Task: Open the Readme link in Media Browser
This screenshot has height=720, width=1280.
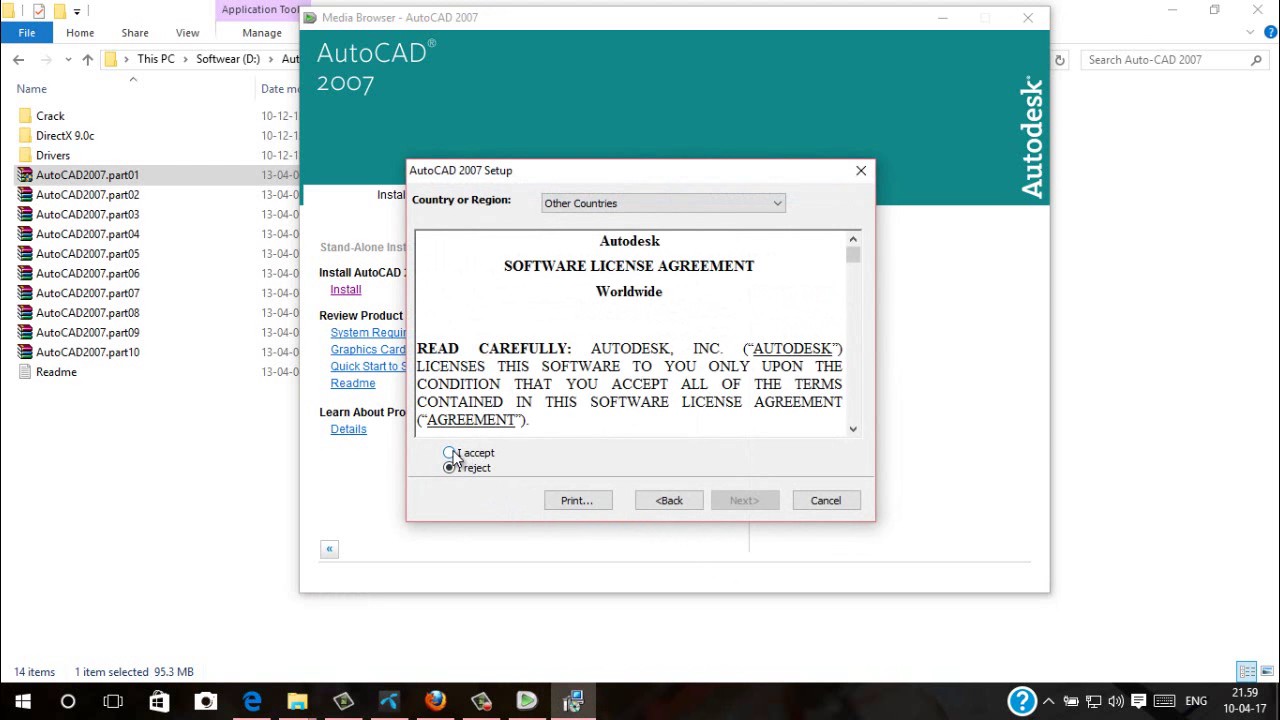Action: (x=353, y=384)
